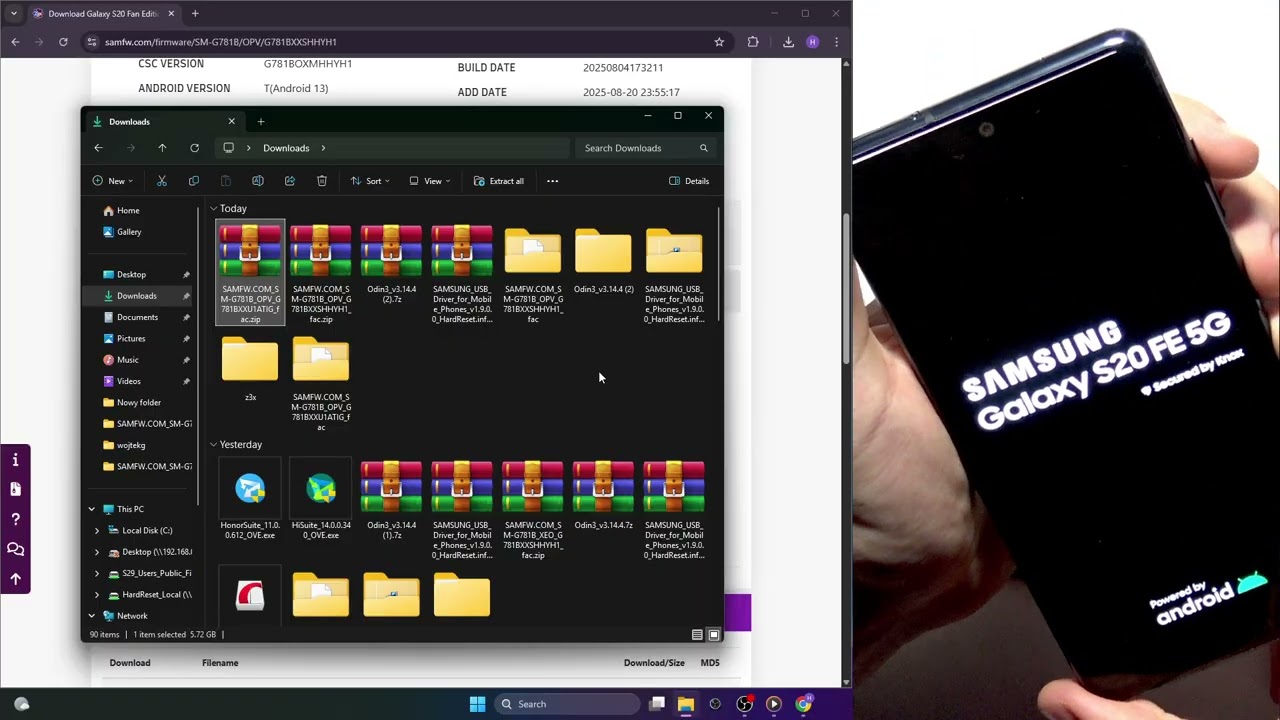Open Desktop in navigation pane
This screenshot has height=720, width=1280.
coord(131,275)
